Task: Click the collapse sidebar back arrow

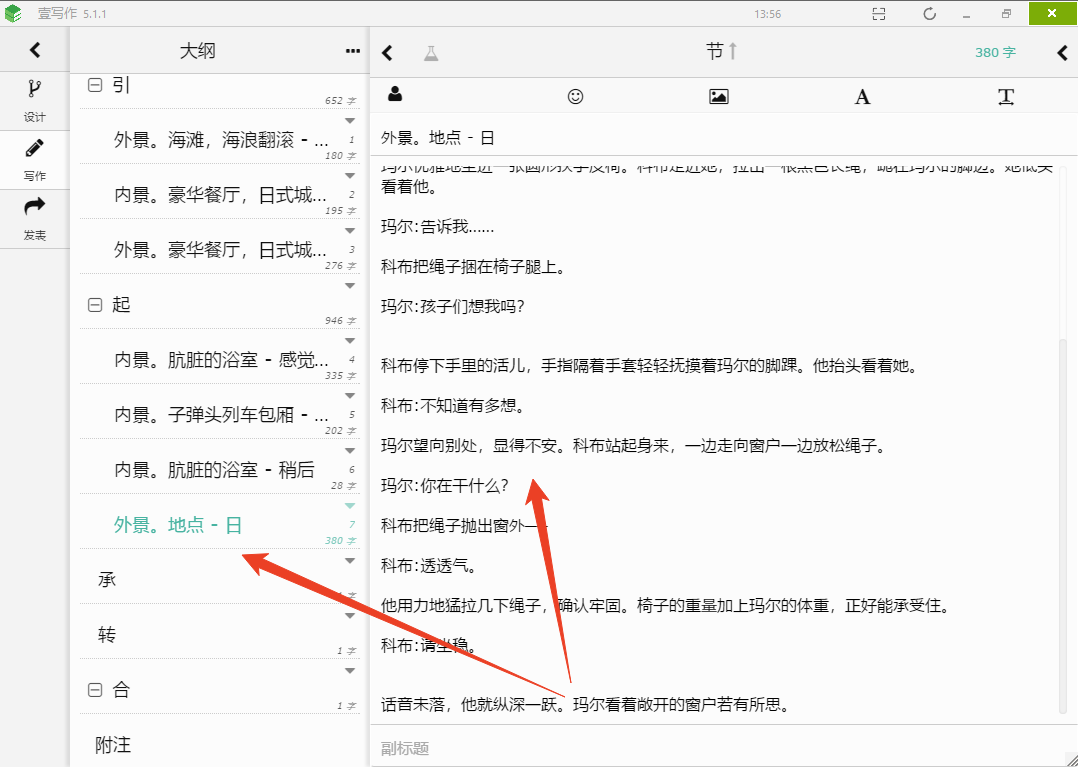Action: click(34, 50)
